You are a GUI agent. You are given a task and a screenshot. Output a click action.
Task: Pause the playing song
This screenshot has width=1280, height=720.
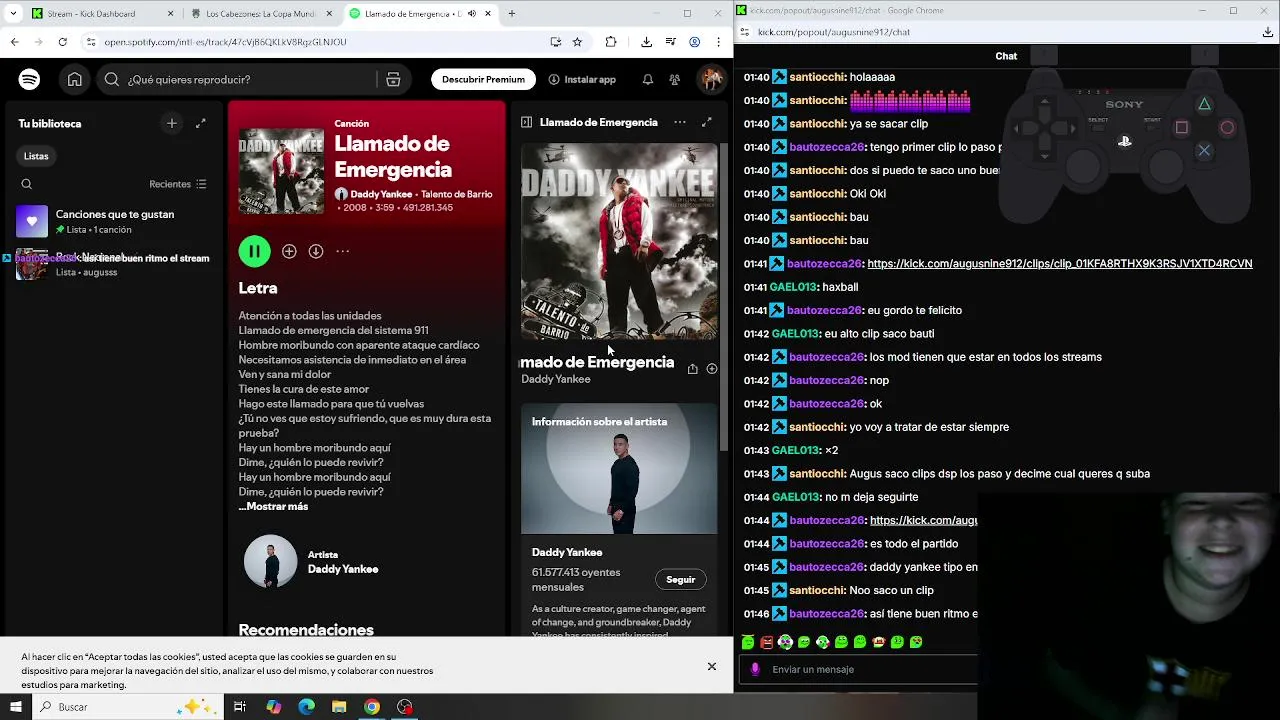click(254, 251)
